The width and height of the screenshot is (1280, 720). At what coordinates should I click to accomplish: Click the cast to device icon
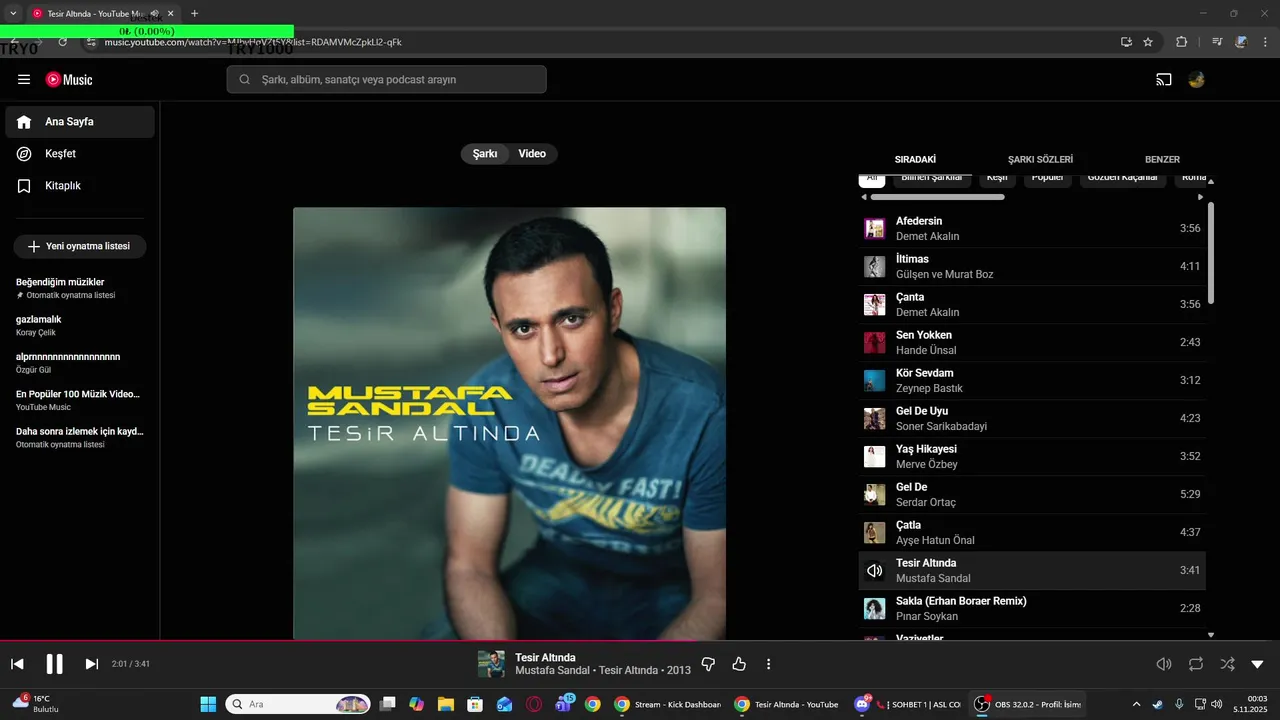coord(1164,80)
